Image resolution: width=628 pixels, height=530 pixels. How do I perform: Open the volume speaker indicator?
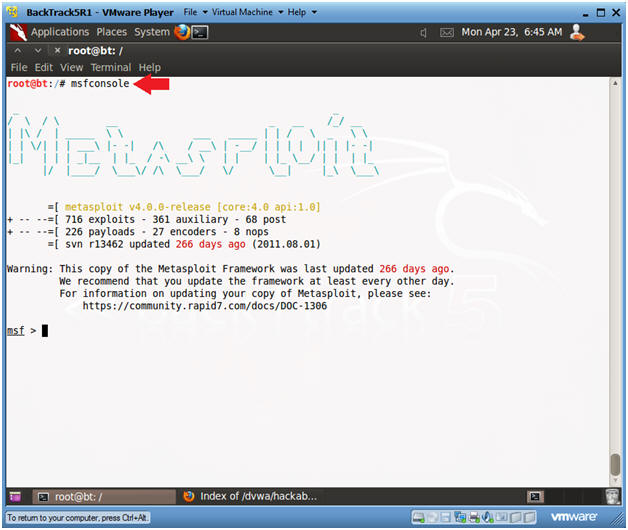[x=423, y=33]
